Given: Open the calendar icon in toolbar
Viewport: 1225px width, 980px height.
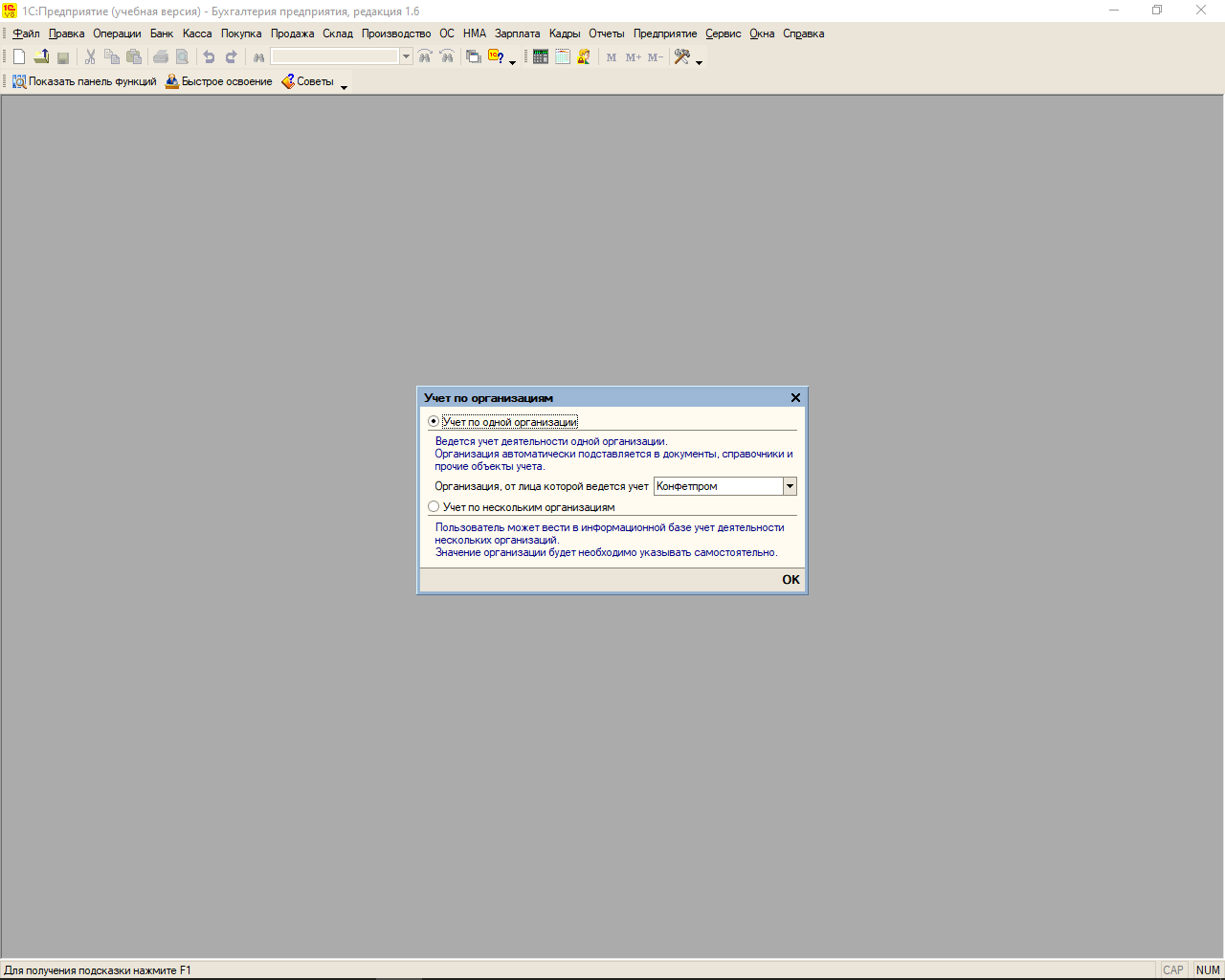Looking at the screenshot, I should pyautogui.click(x=563, y=57).
